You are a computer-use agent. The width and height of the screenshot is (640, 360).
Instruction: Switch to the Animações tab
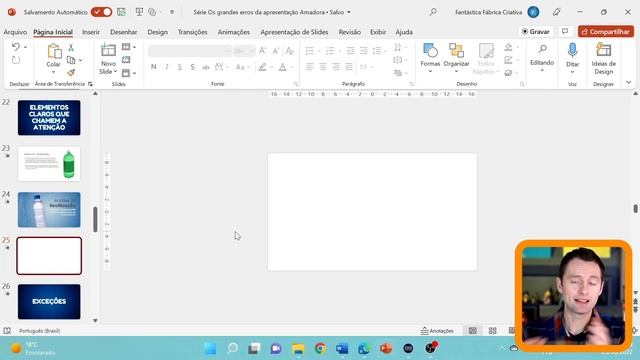[234, 32]
